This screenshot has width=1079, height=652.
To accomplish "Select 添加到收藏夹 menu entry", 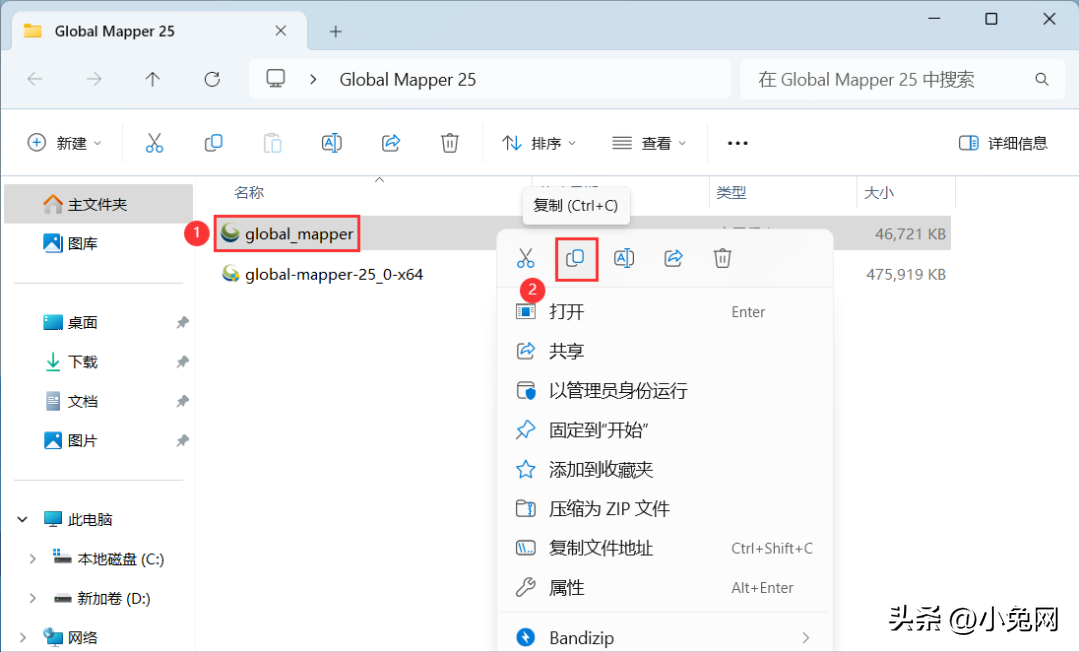I will coord(665,470).
